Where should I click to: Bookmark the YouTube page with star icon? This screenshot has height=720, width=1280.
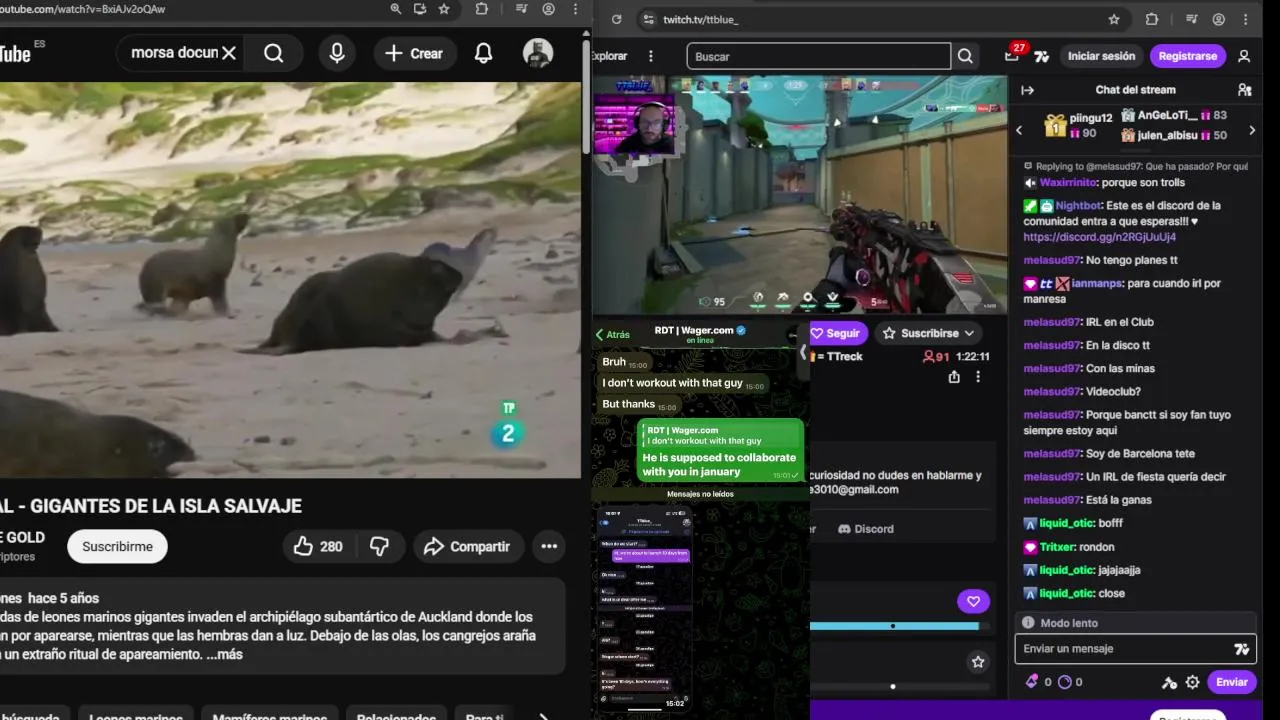444,9
